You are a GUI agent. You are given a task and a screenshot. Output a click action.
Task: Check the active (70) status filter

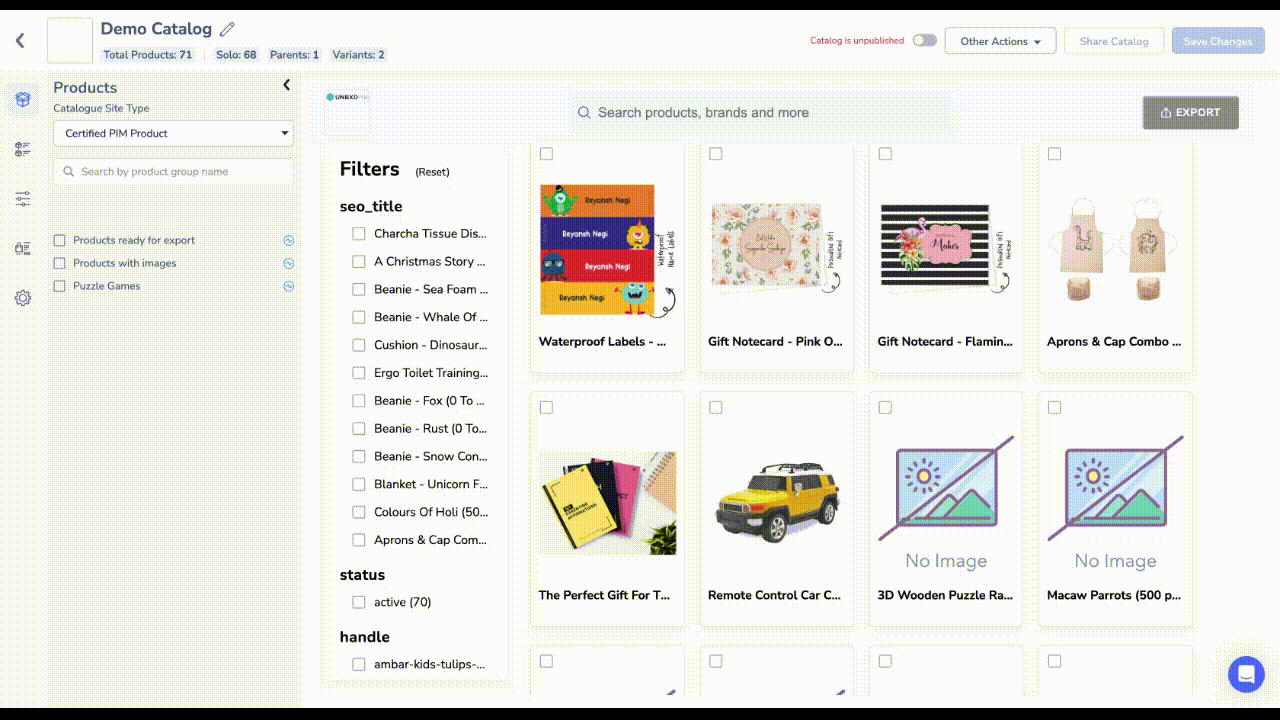[x=359, y=602]
